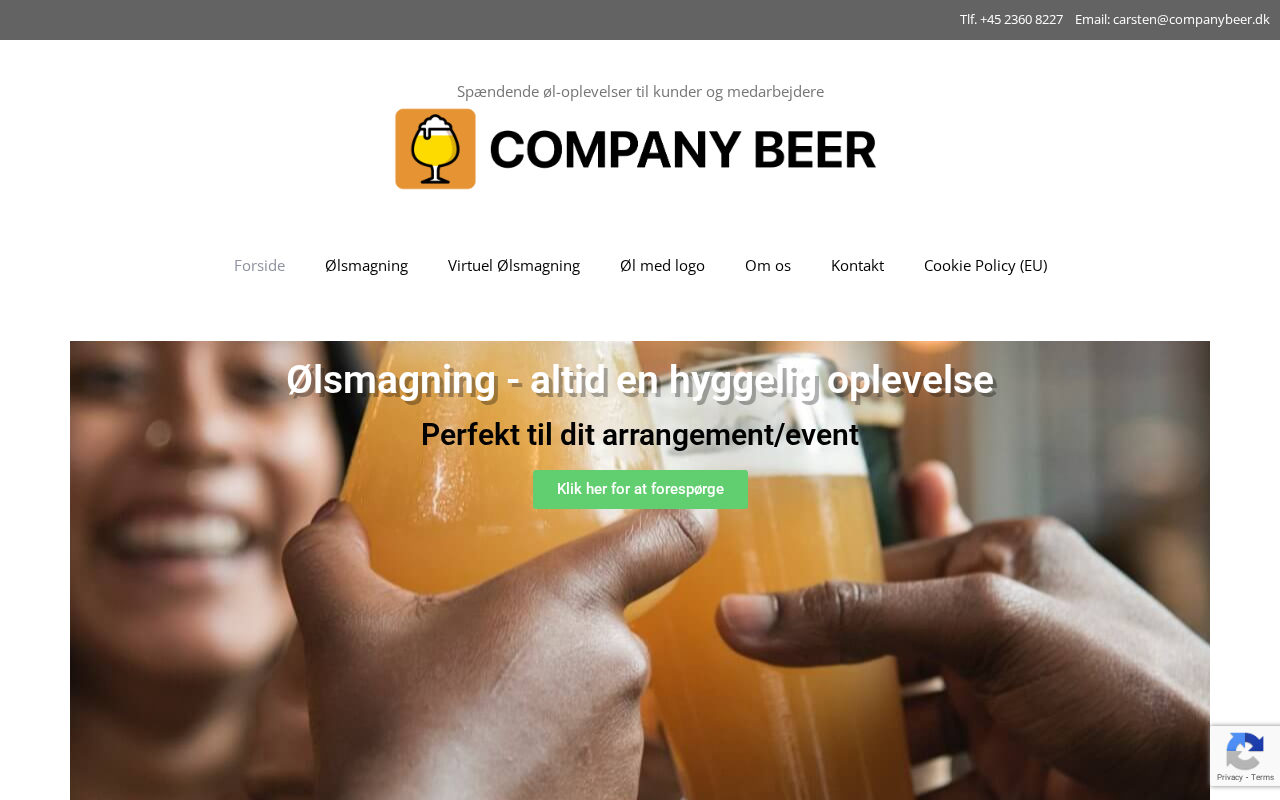Click the Spændende øl-oplevelser tagline
Screen dimensions: 1280x800
[x=640, y=91]
